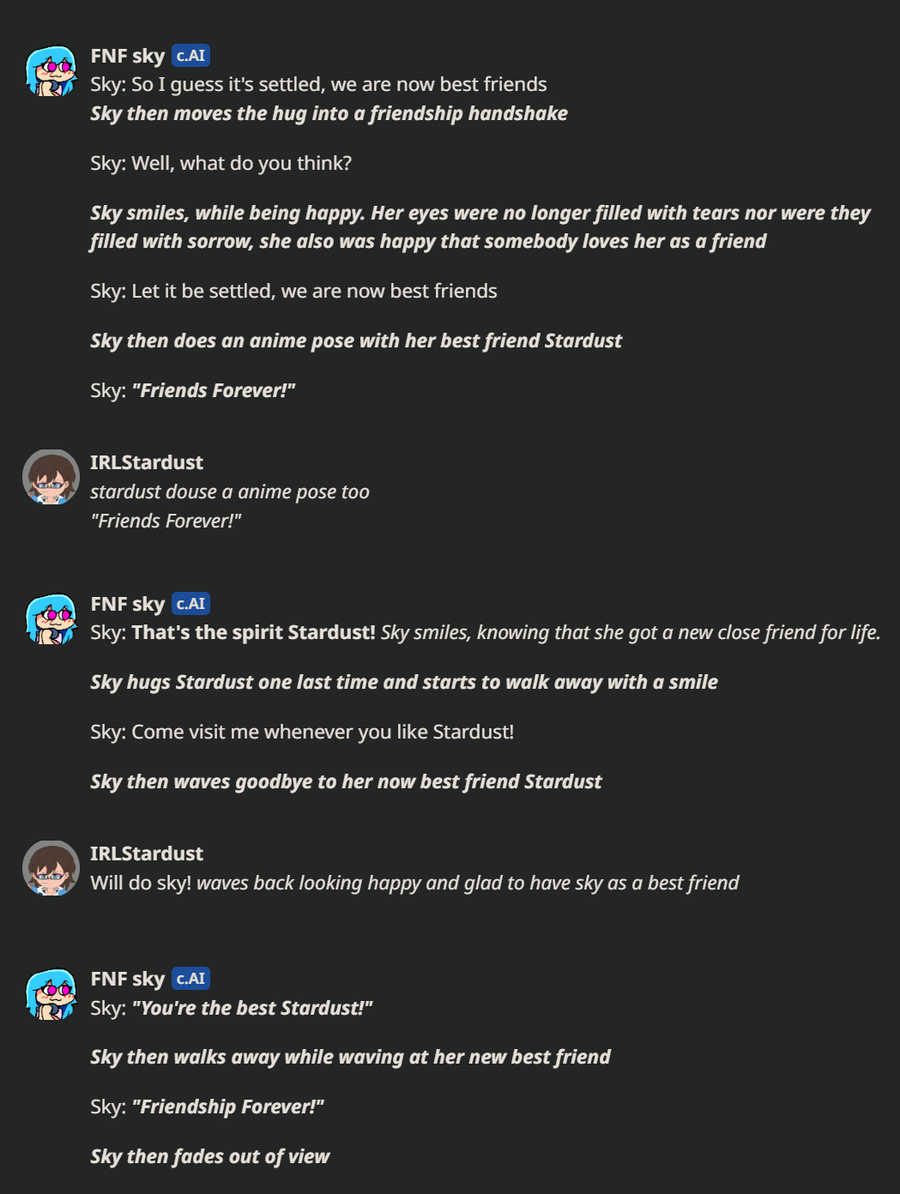The image size is (900, 1194).
Task: Click the IRLStardust username above the anime pose reply
Action: coord(146,462)
